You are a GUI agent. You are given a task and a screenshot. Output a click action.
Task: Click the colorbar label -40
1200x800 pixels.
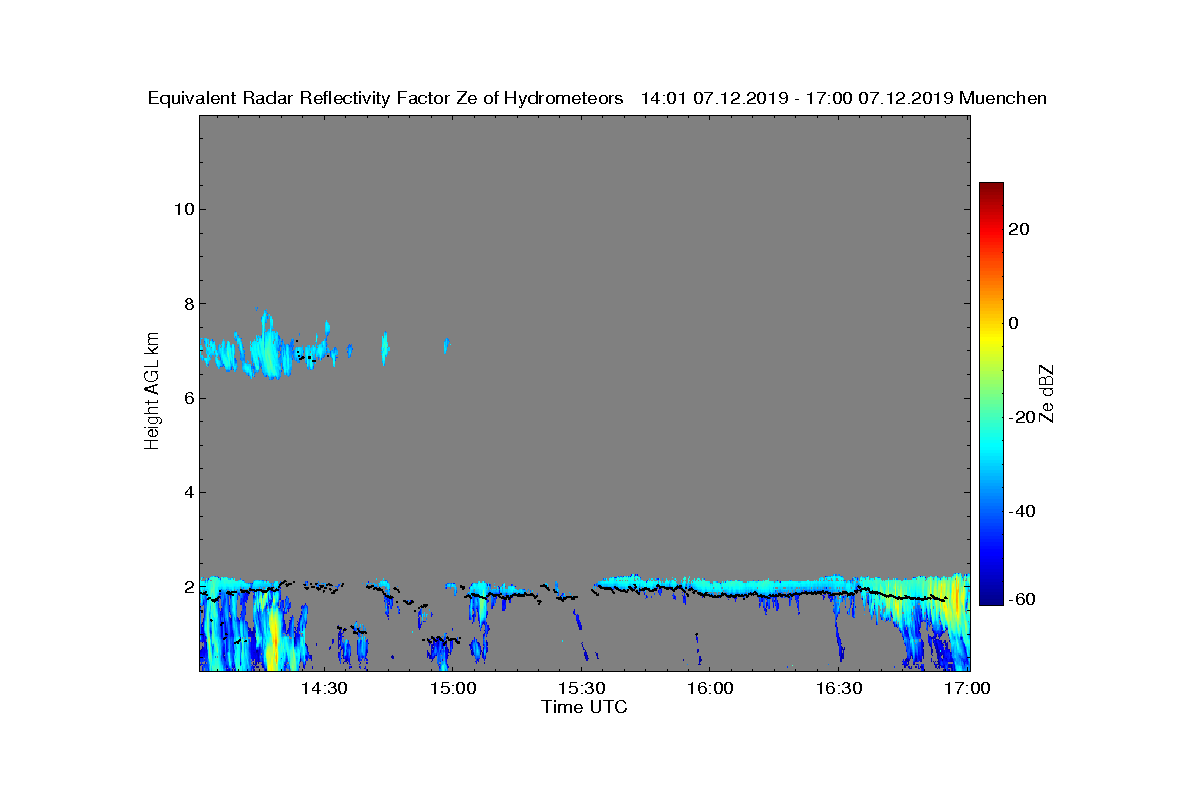pos(1019,511)
